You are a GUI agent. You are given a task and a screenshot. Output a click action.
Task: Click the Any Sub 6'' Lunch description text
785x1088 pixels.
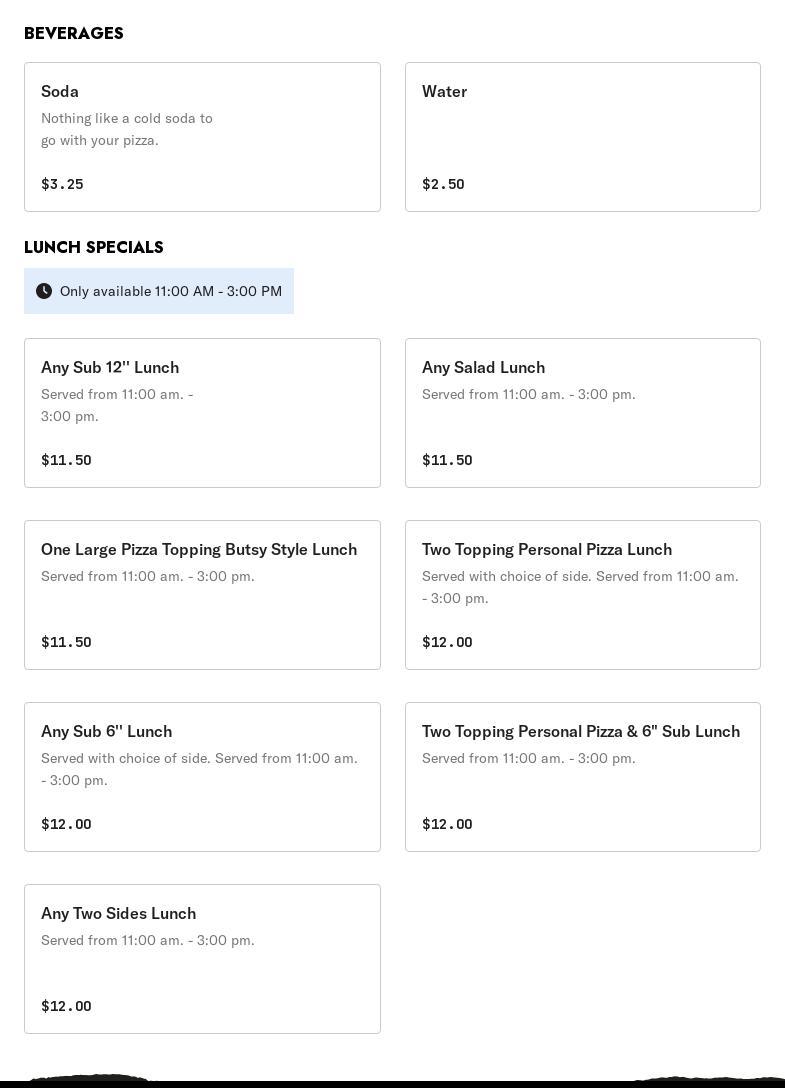click(x=199, y=769)
